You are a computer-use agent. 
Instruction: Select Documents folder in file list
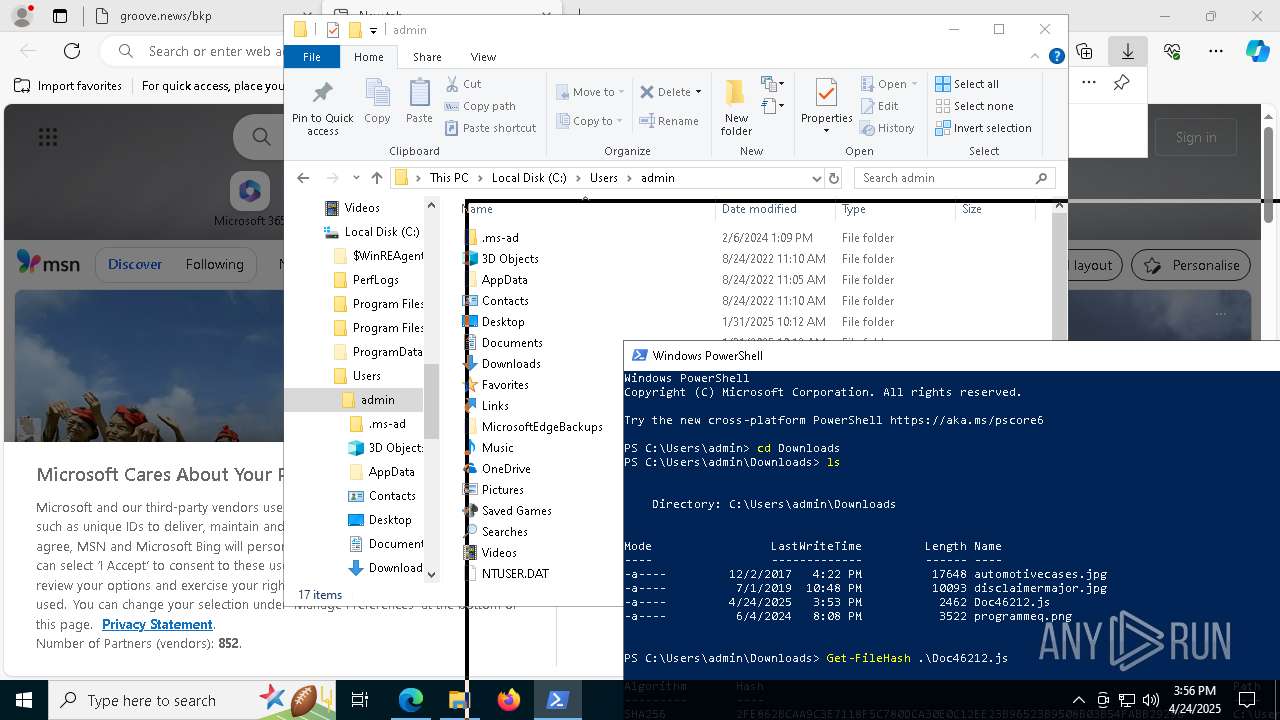point(512,343)
